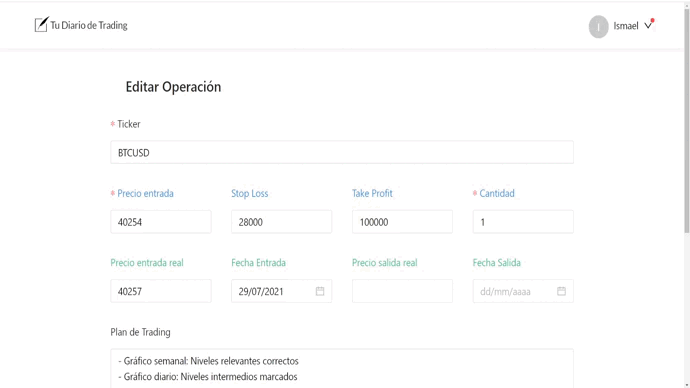Click the Fecha Salida dd/mm/aaaa field

523,291
